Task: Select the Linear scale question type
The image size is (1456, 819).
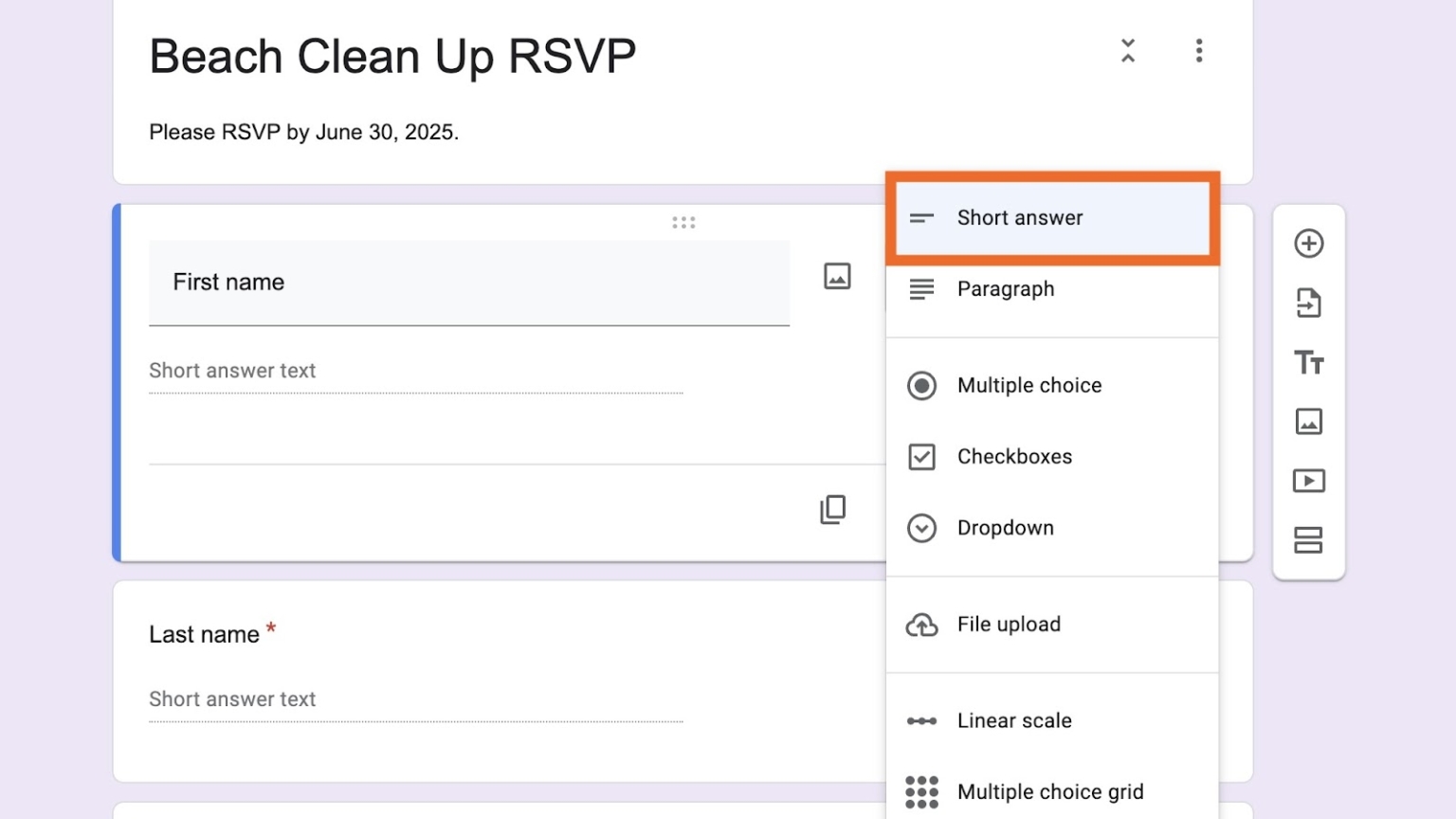Action: pos(1014,720)
